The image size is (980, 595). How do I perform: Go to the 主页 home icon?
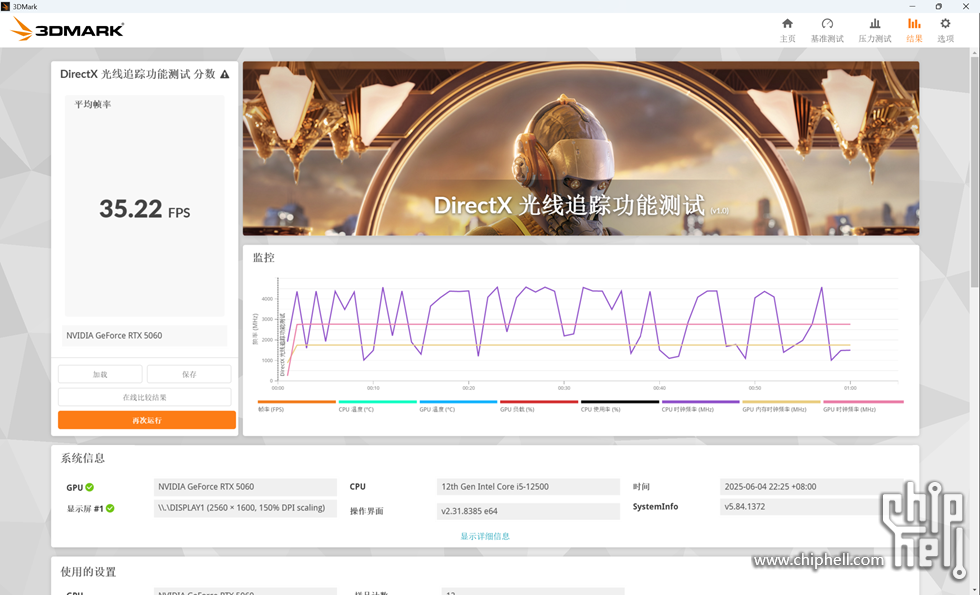pyautogui.click(x=788, y=24)
